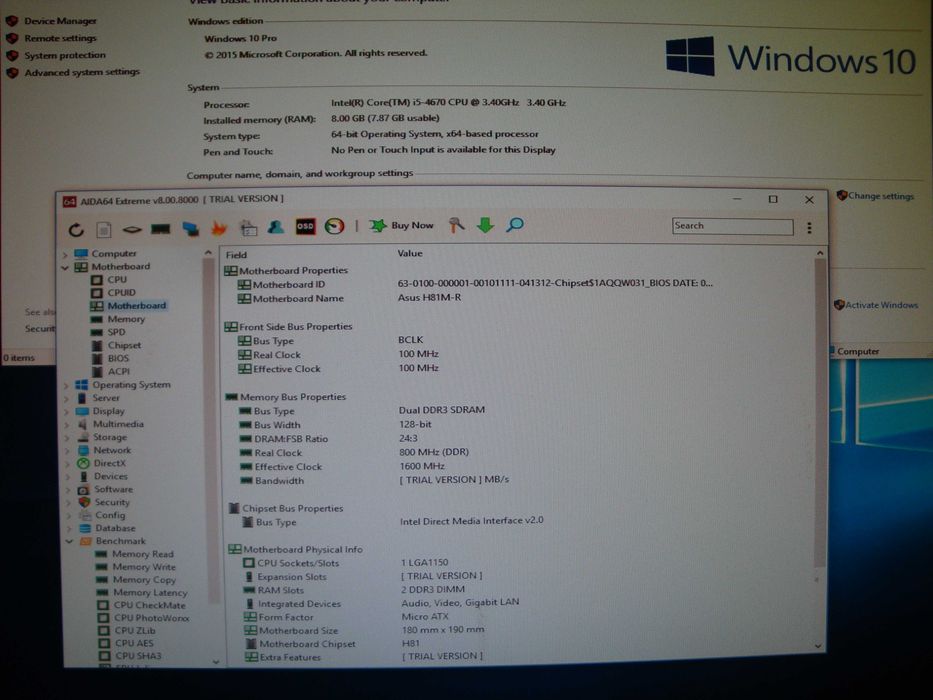Open the blue monitors toolbar icon
933x700 pixels.
[x=190, y=229]
